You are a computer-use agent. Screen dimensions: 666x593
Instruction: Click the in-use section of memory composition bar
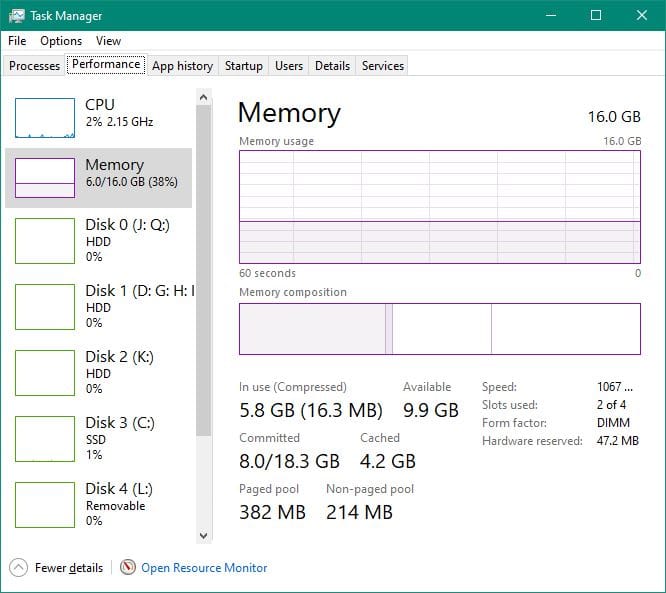coord(312,329)
